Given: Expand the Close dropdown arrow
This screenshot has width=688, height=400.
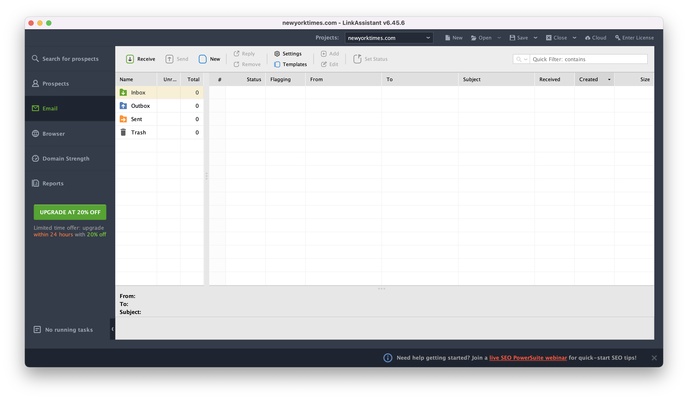Looking at the screenshot, I should 574,38.
